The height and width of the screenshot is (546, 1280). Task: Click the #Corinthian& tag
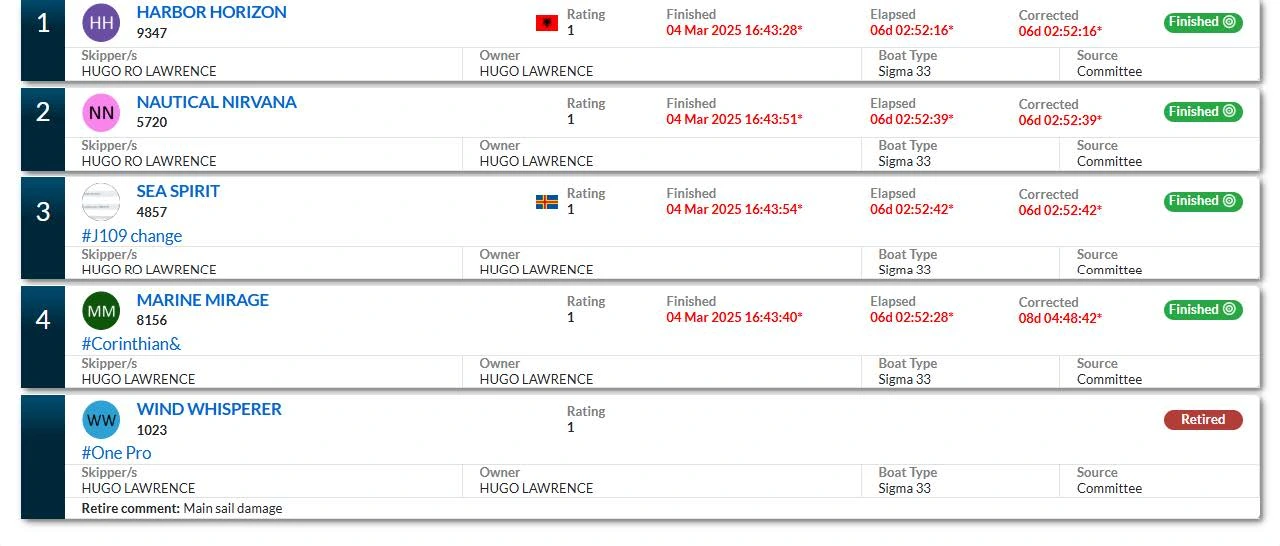(131, 344)
